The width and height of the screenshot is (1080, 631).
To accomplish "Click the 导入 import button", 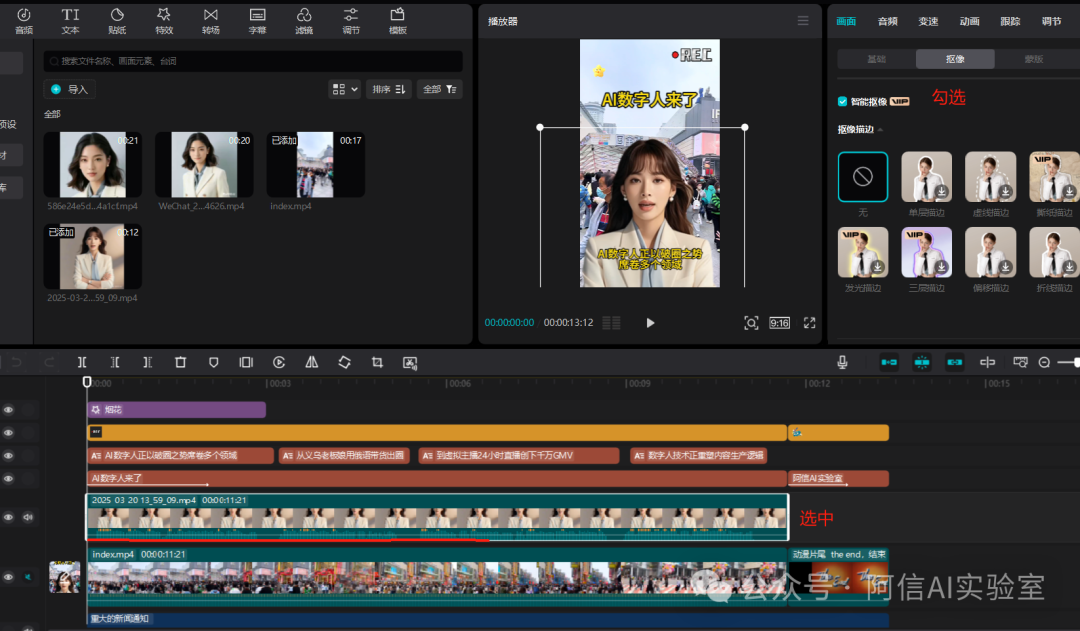I will [70, 89].
